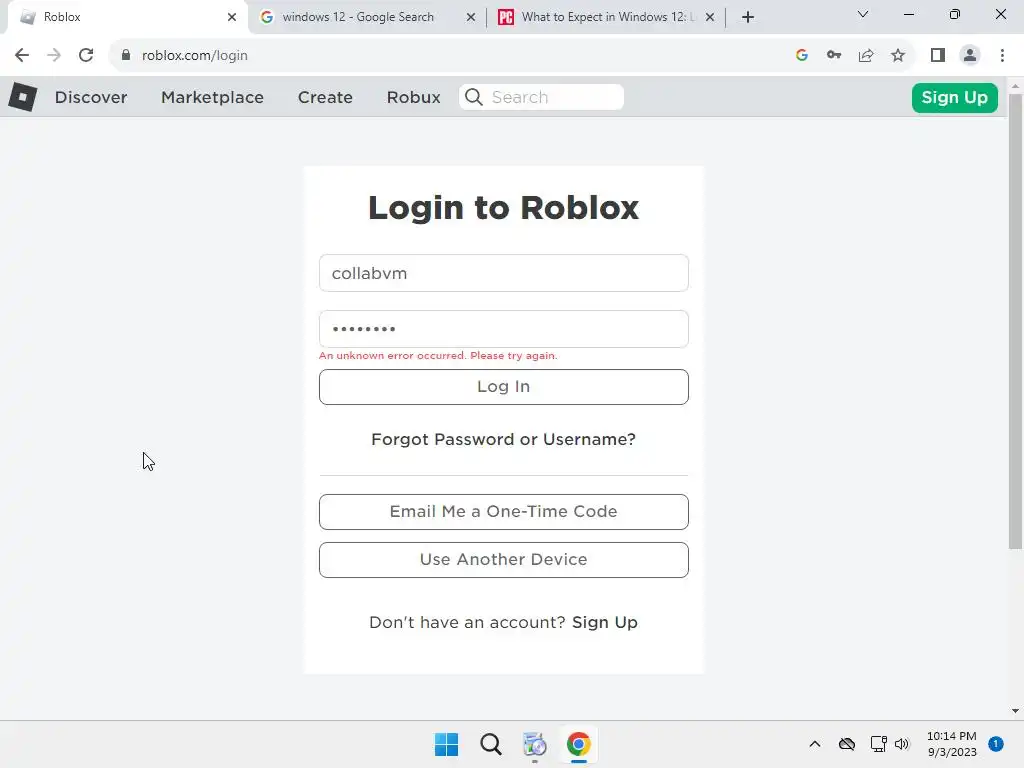Open network status tray icon

(878, 744)
